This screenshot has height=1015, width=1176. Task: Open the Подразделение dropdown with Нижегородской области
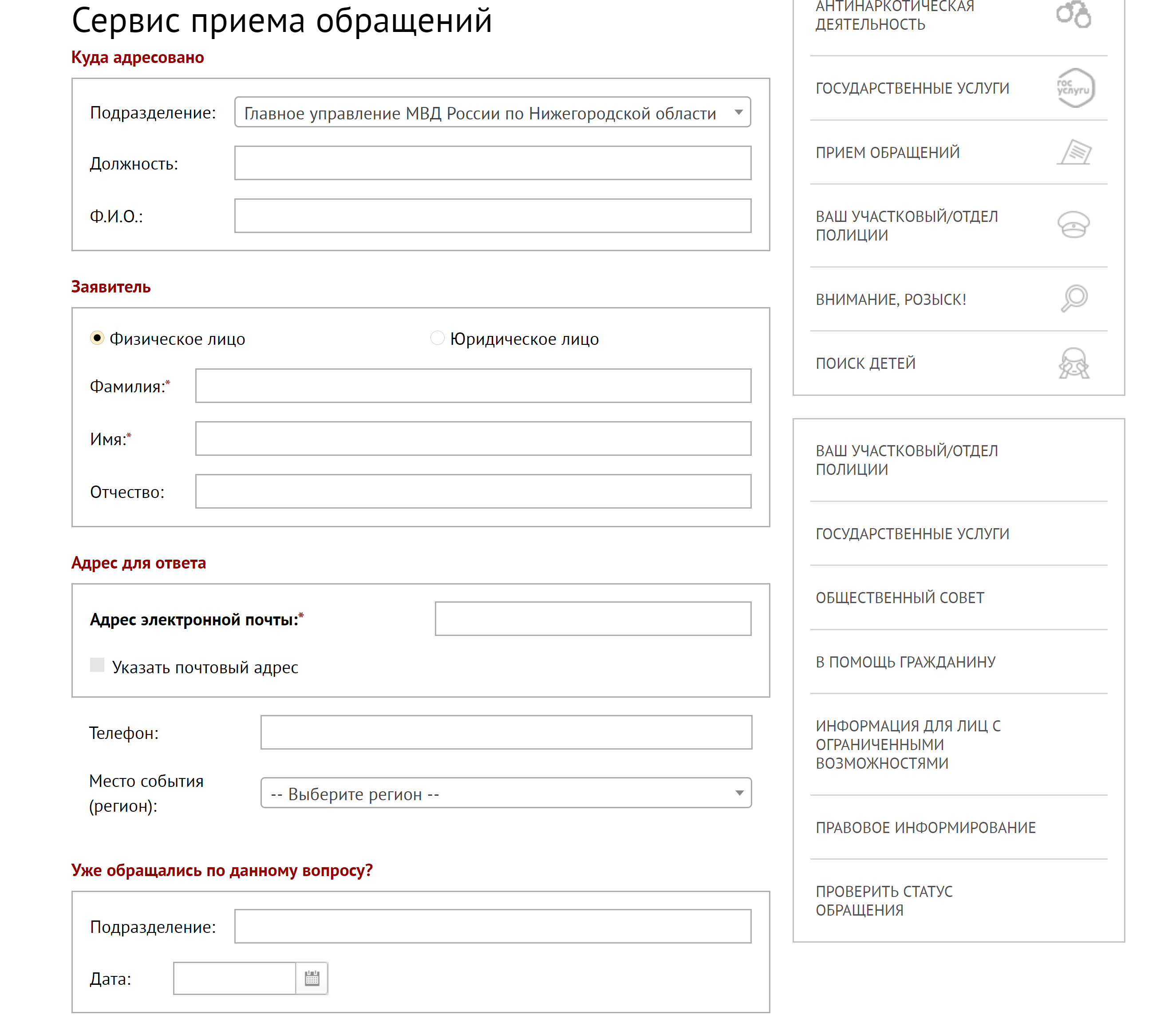493,112
